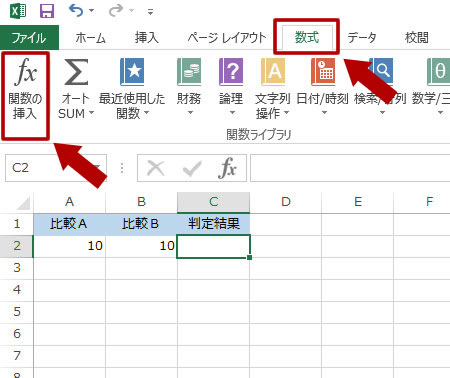Open the 文字列操作 functions icon

tap(273, 71)
